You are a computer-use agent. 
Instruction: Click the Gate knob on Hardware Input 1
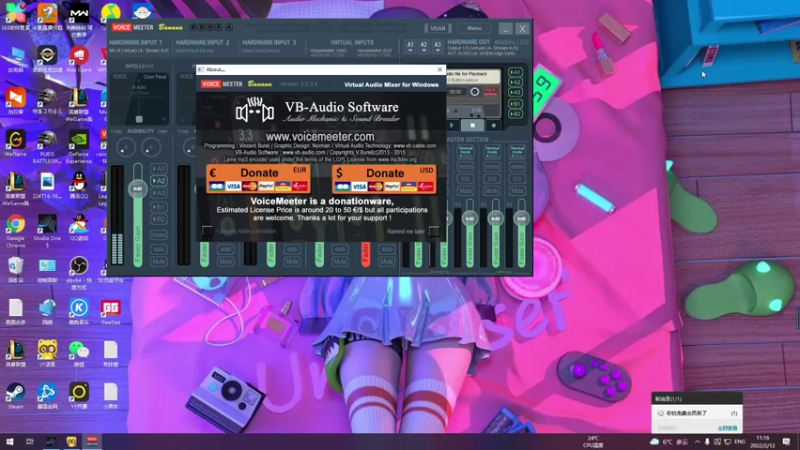(151, 147)
